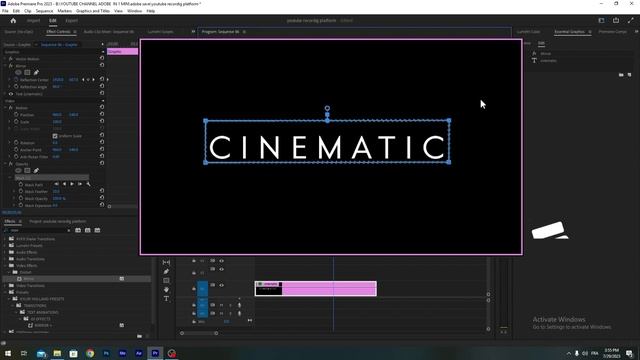The width and height of the screenshot is (640, 360).
Task: Toggle Mirror effect fx on or off
Action: coord(11,66)
